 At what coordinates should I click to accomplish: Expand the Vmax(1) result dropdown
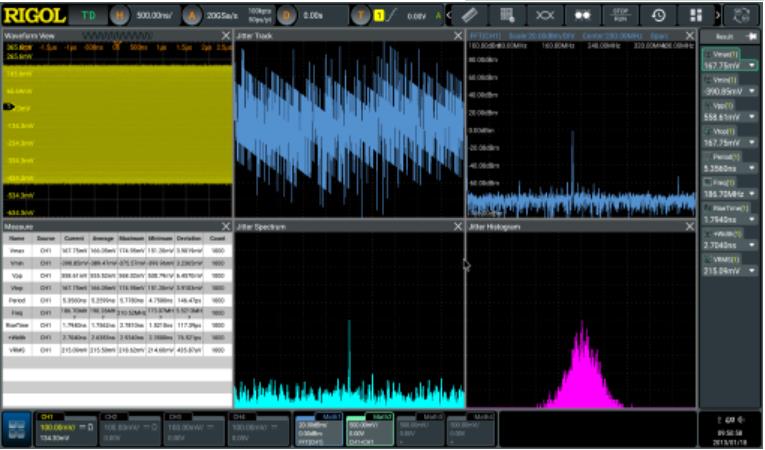pyautogui.click(x=751, y=67)
